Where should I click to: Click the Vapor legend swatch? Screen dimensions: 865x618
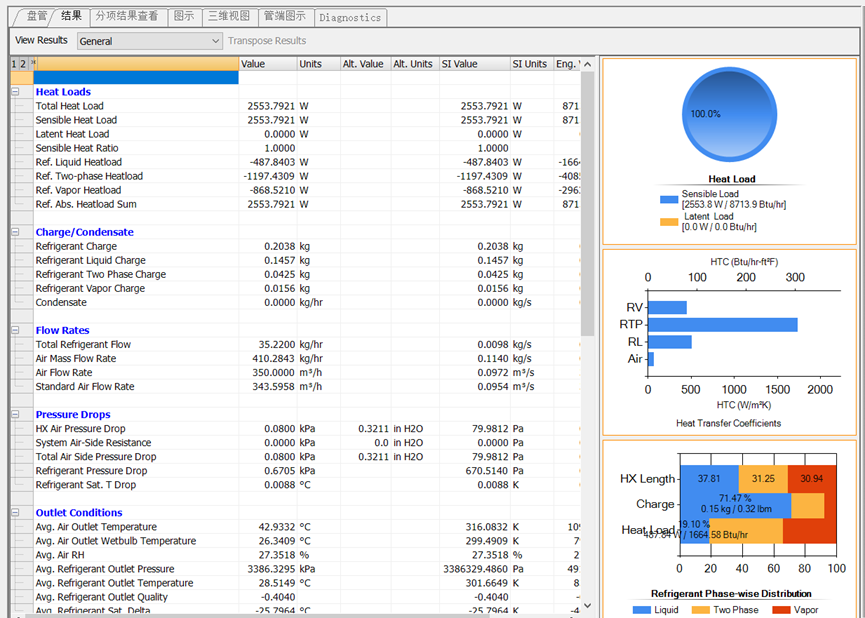[781, 610]
